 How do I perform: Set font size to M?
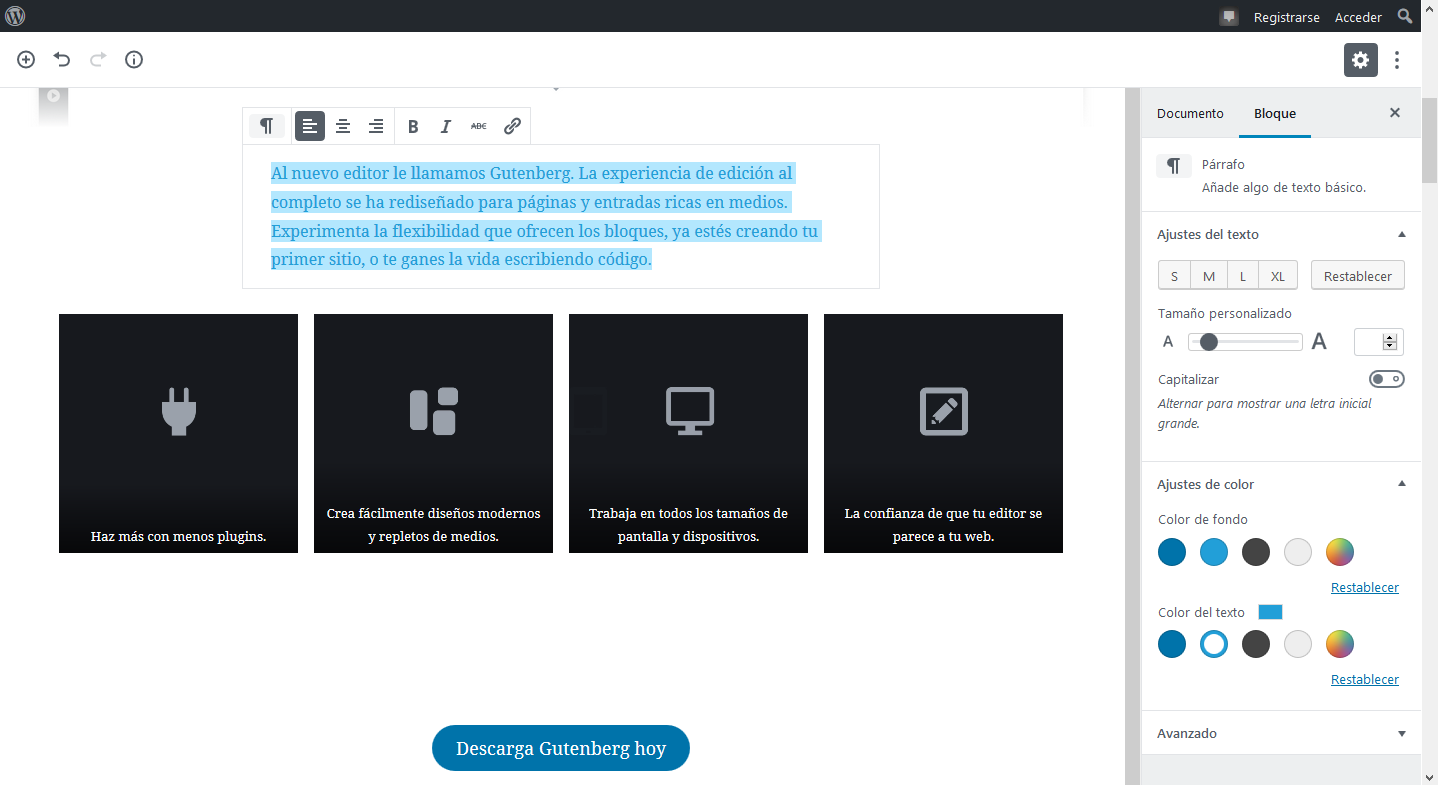(1209, 276)
